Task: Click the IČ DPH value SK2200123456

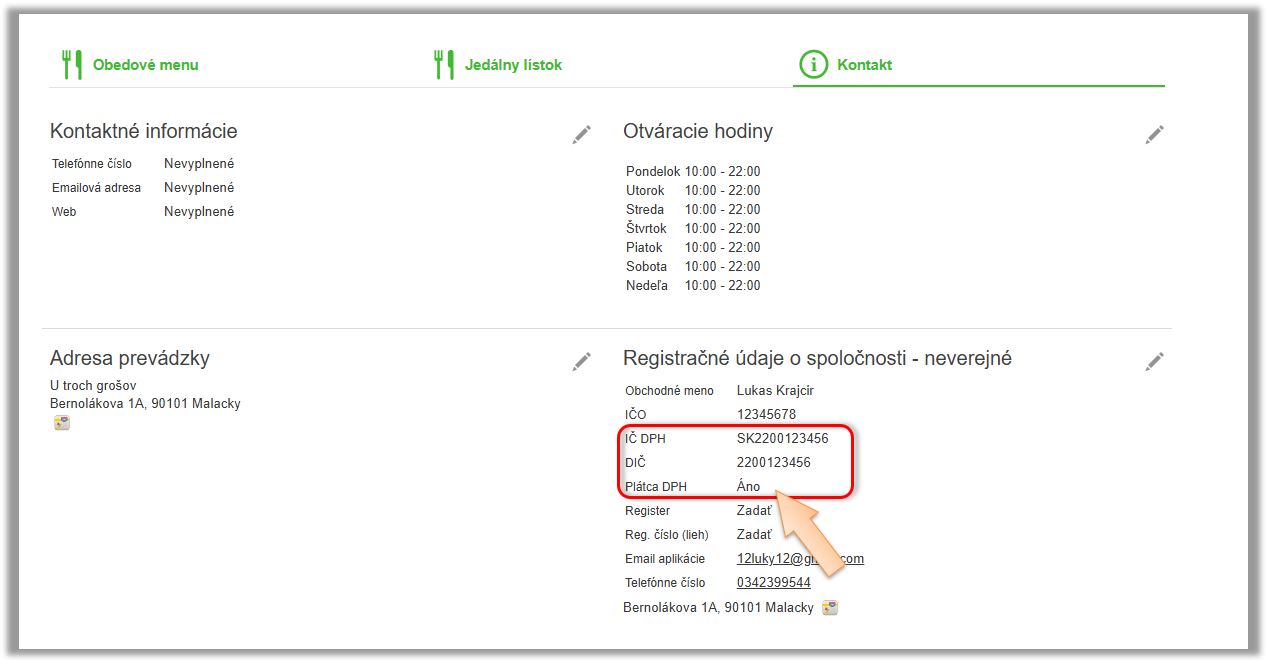Action: tap(782, 439)
